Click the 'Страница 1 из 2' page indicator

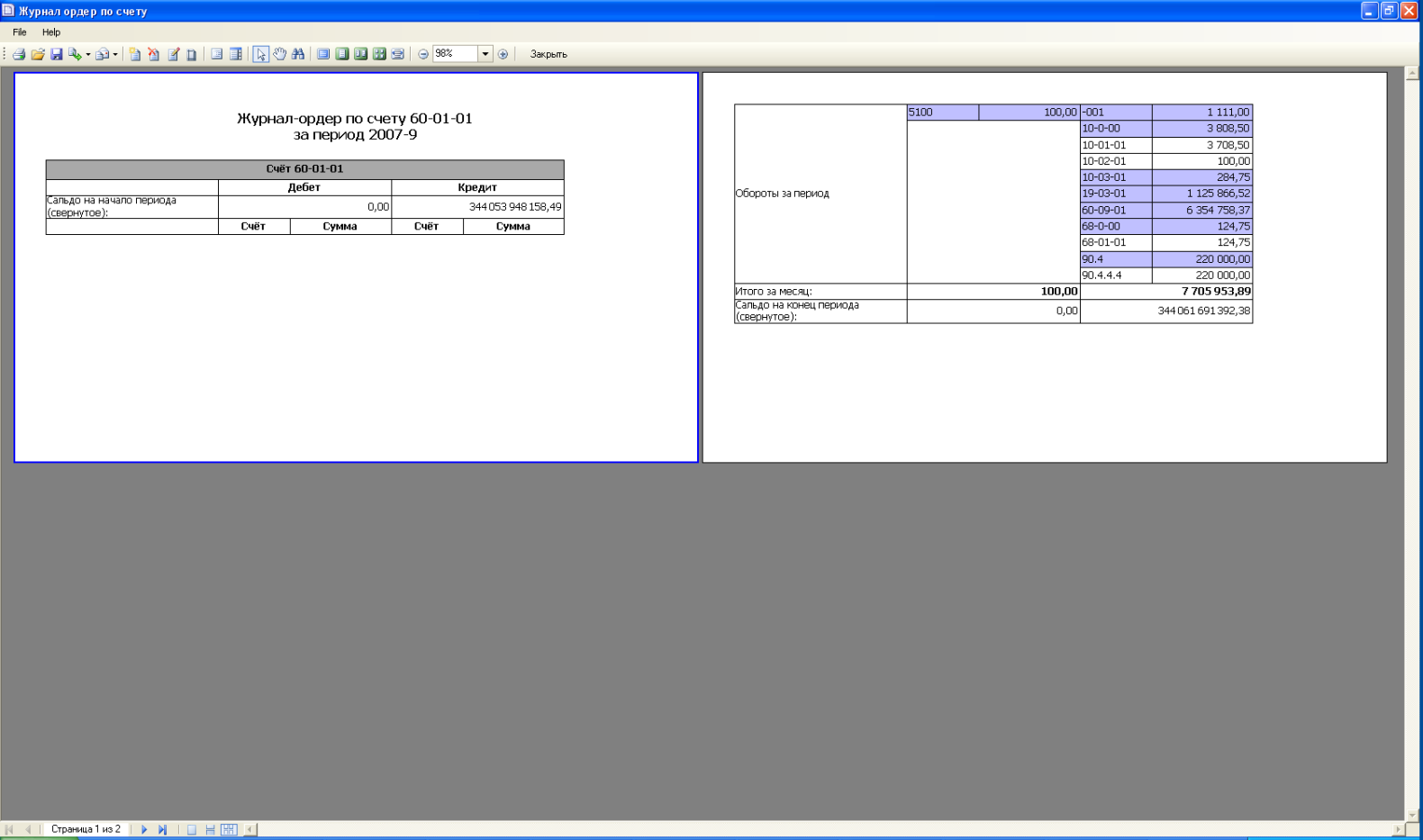[x=86, y=829]
